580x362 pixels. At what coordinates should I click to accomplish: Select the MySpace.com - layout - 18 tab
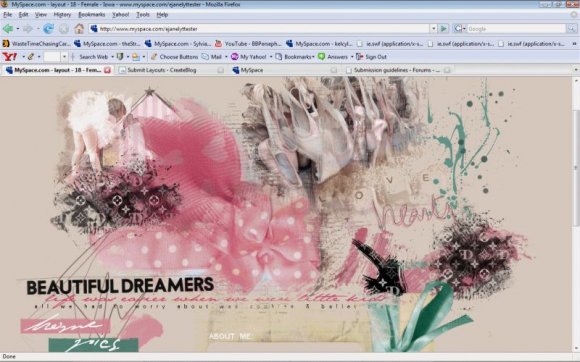tap(57, 70)
